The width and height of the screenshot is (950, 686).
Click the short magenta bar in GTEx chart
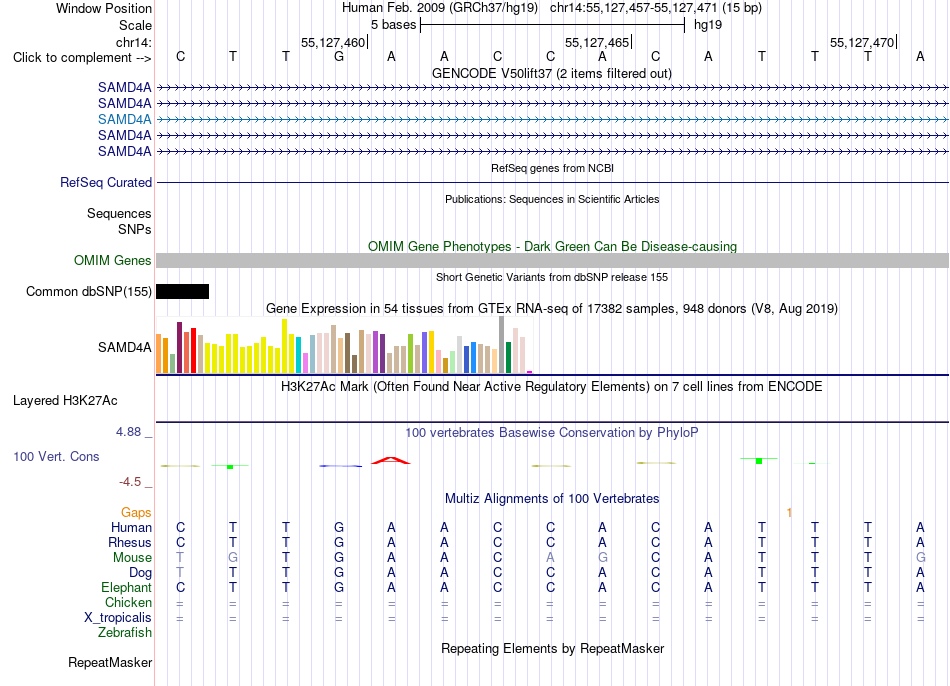pyautogui.click(x=530, y=372)
